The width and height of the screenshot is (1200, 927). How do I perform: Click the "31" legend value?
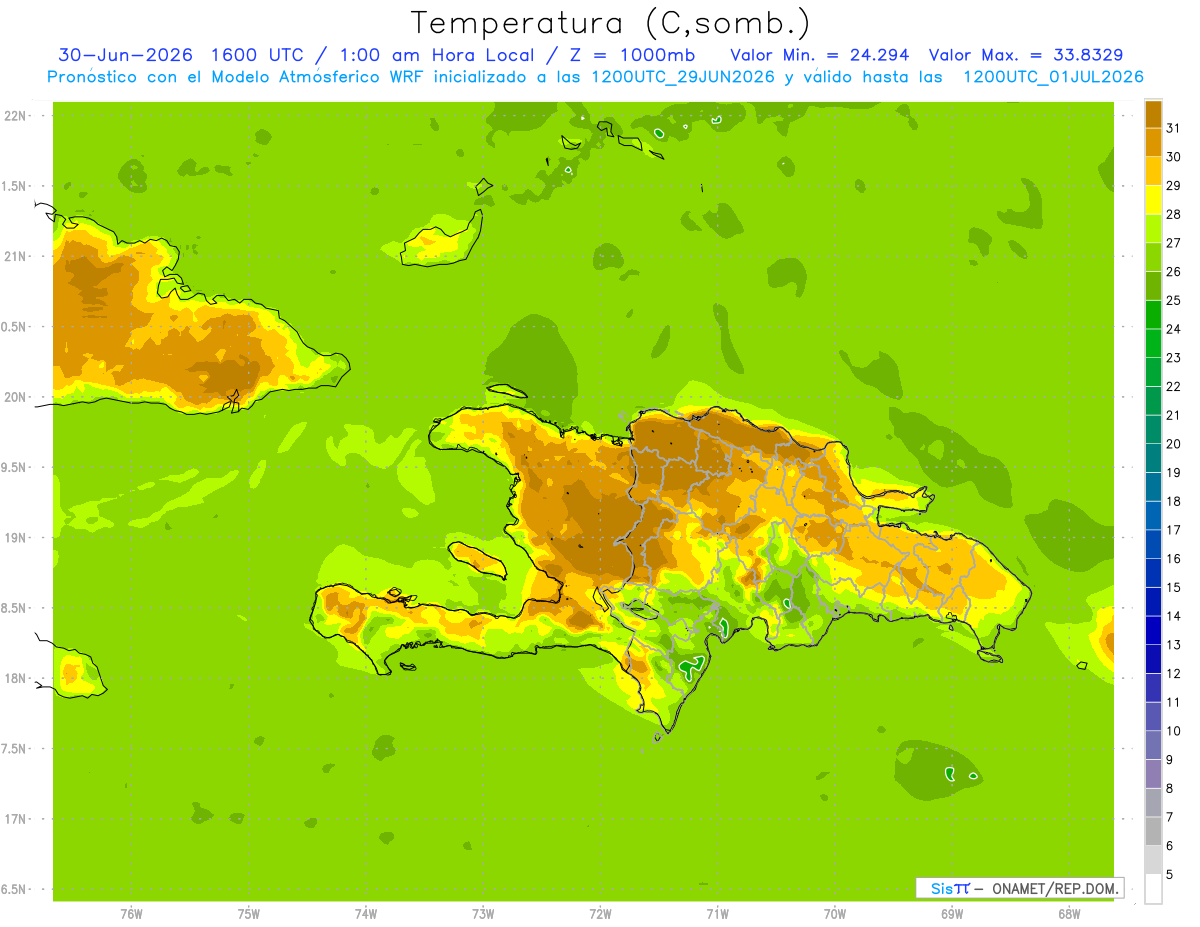tap(1174, 128)
